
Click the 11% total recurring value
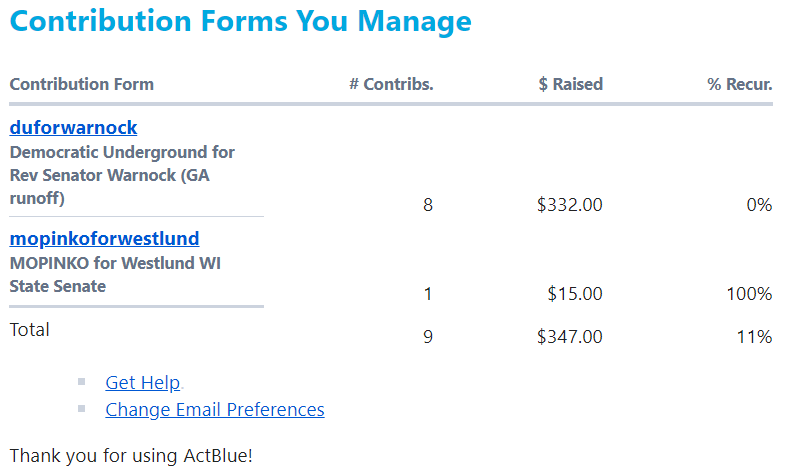(x=754, y=337)
